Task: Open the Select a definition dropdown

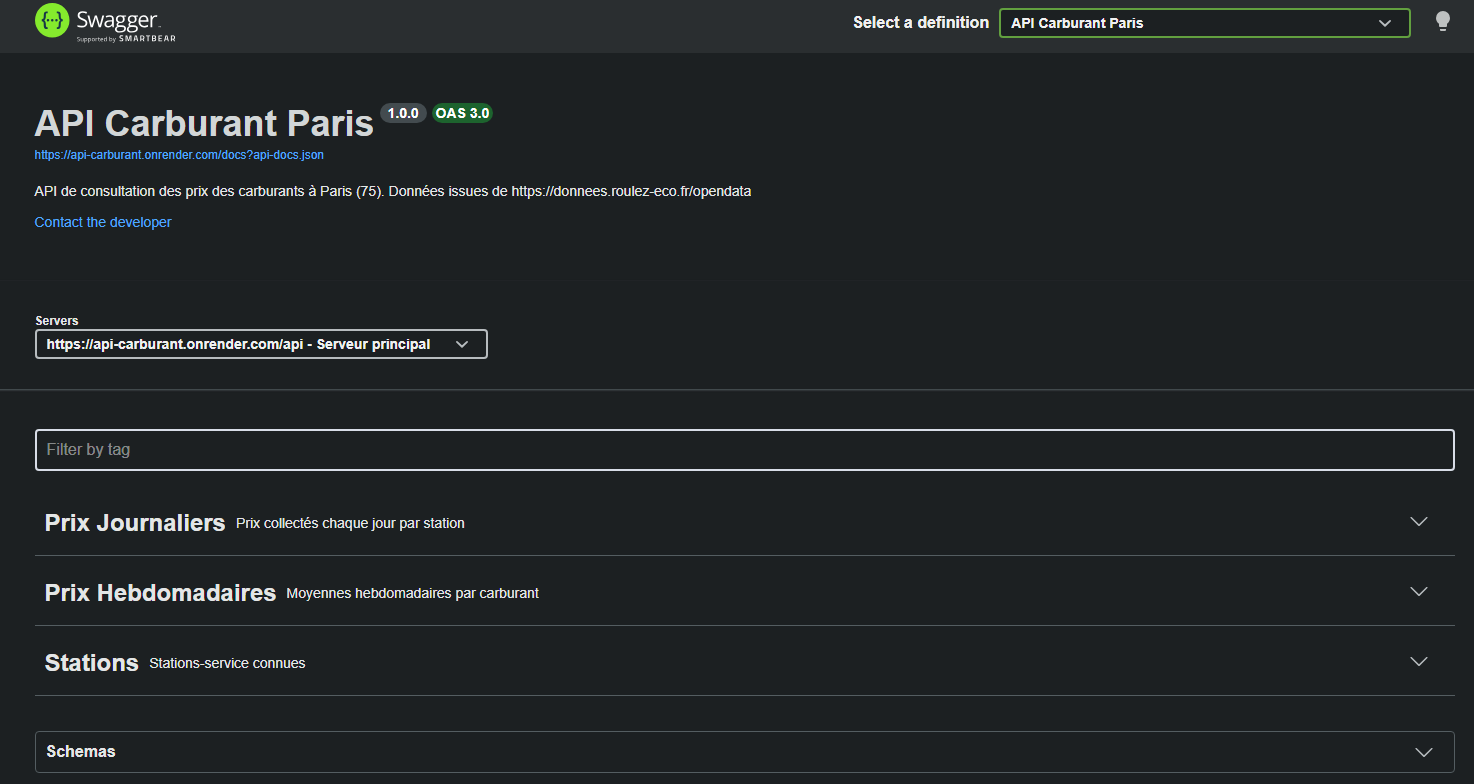Action: (1204, 23)
